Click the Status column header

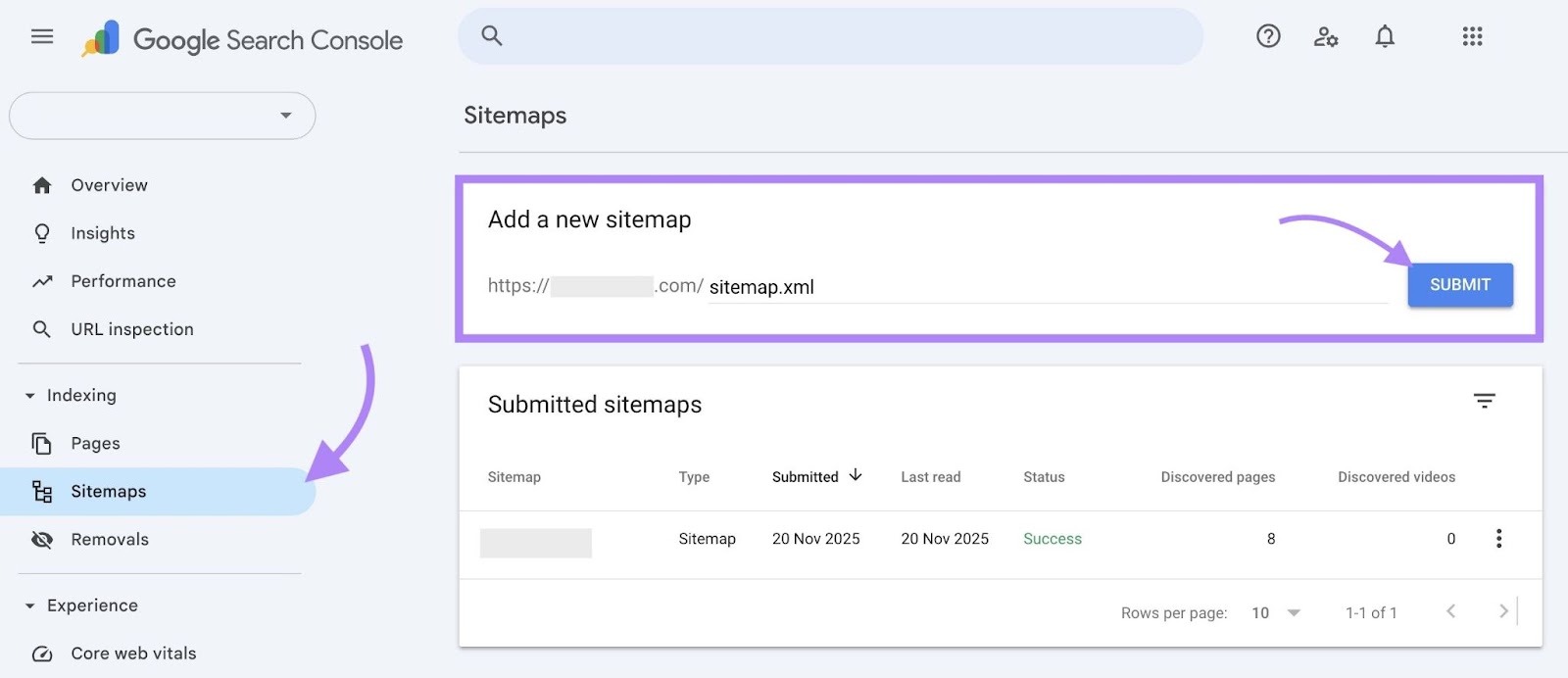pyautogui.click(x=1044, y=477)
